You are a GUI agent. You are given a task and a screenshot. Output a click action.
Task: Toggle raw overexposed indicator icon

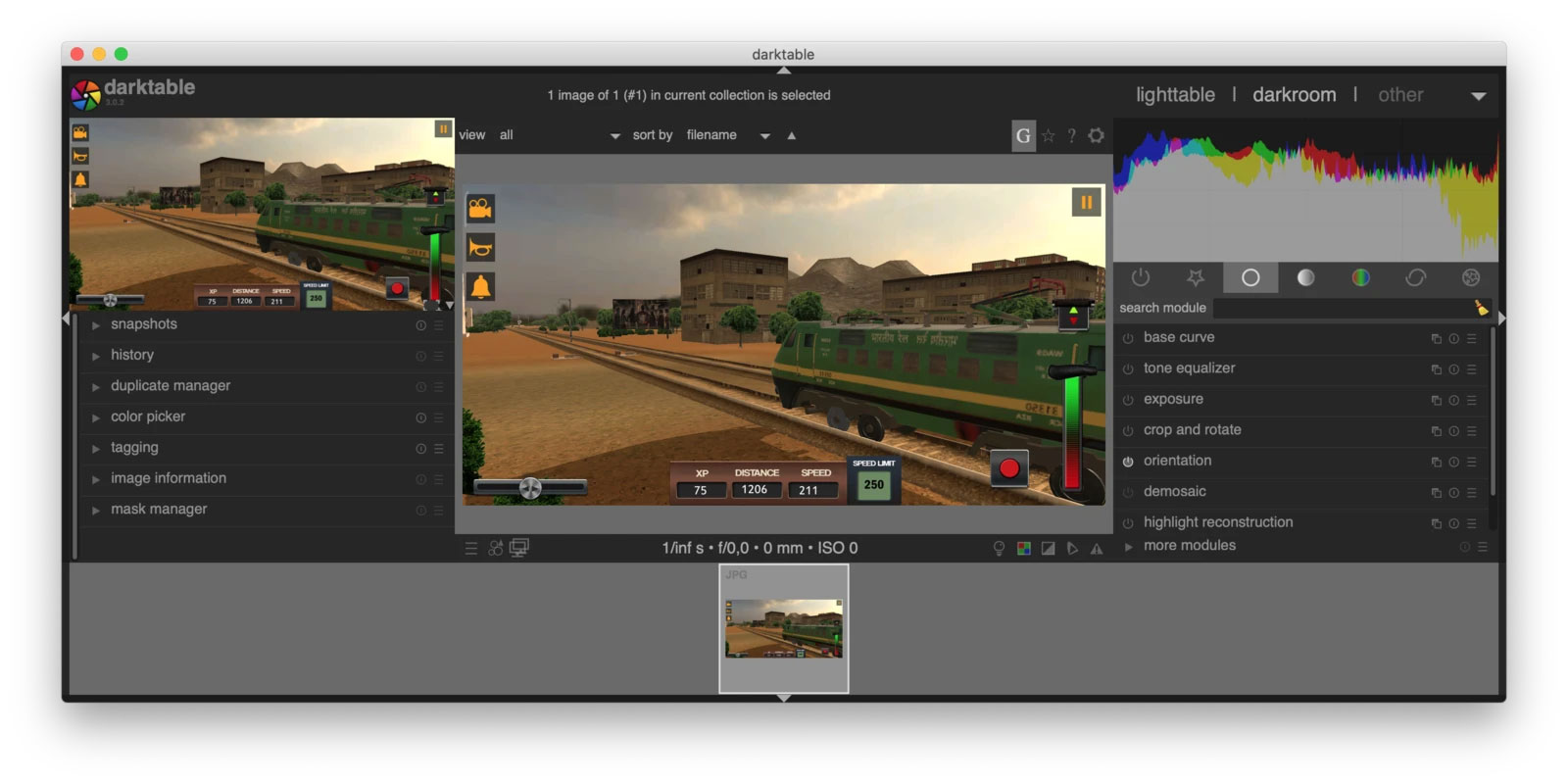[x=1023, y=549]
